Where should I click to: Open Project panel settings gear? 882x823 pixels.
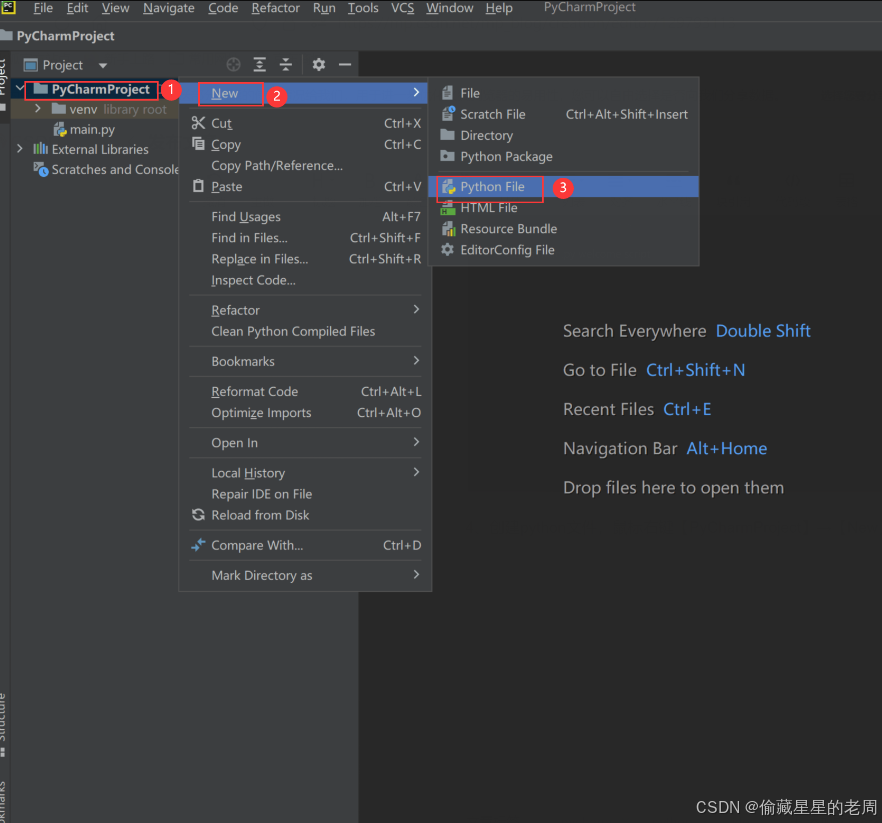[x=319, y=65]
